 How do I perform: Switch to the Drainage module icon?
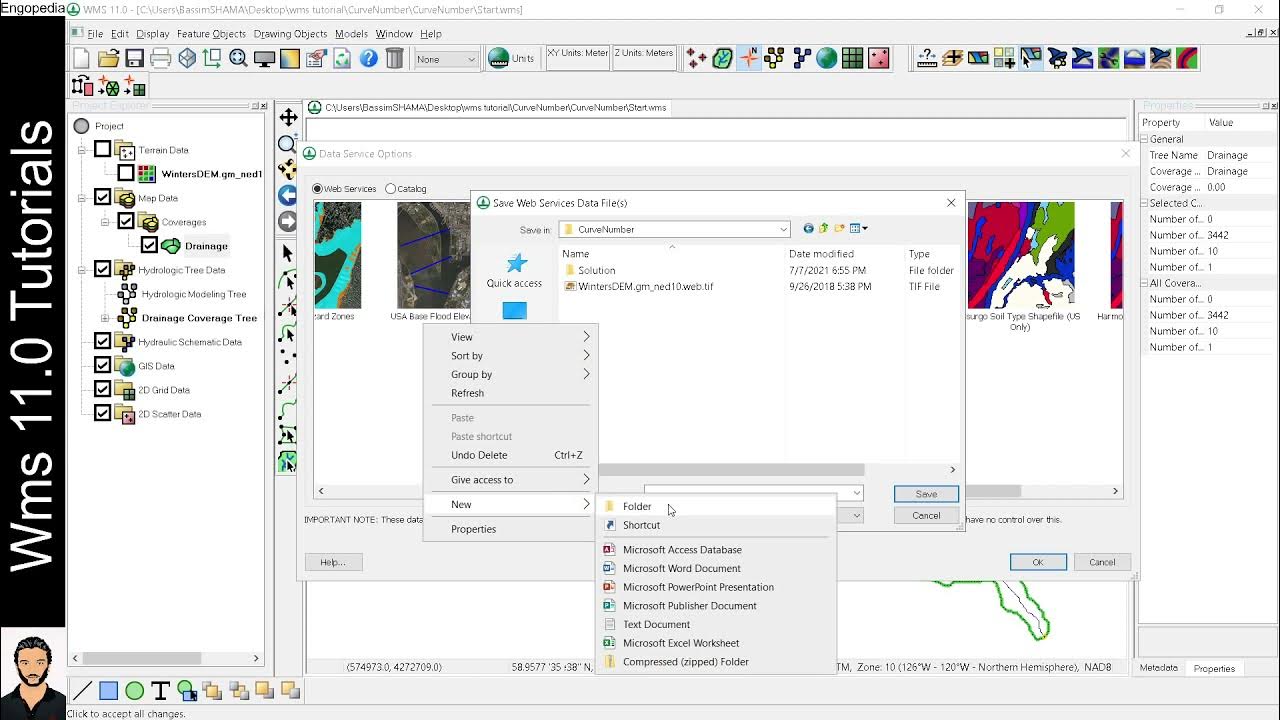[x=722, y=59]
